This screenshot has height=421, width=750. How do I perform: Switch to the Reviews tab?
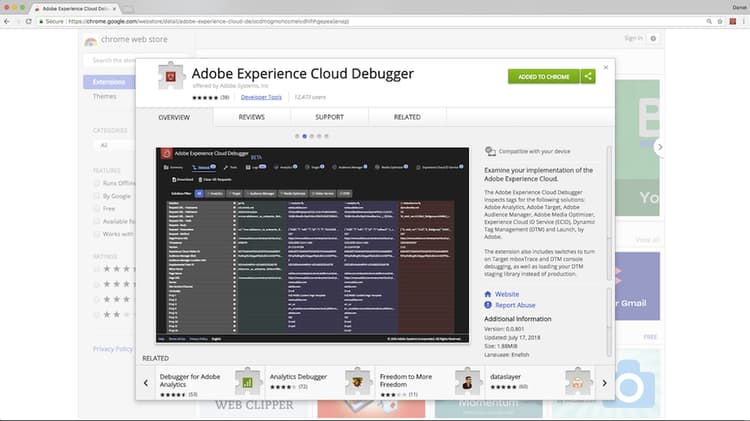pyautogui.click(x=252, y=117)
